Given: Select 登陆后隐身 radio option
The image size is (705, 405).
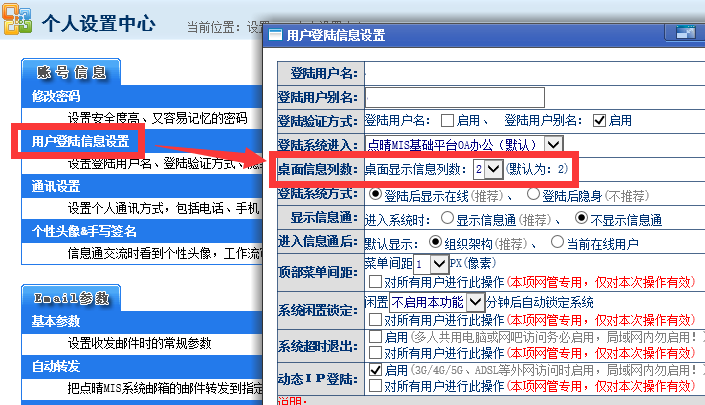Looking at the screenshot, I should click(533, 195).
